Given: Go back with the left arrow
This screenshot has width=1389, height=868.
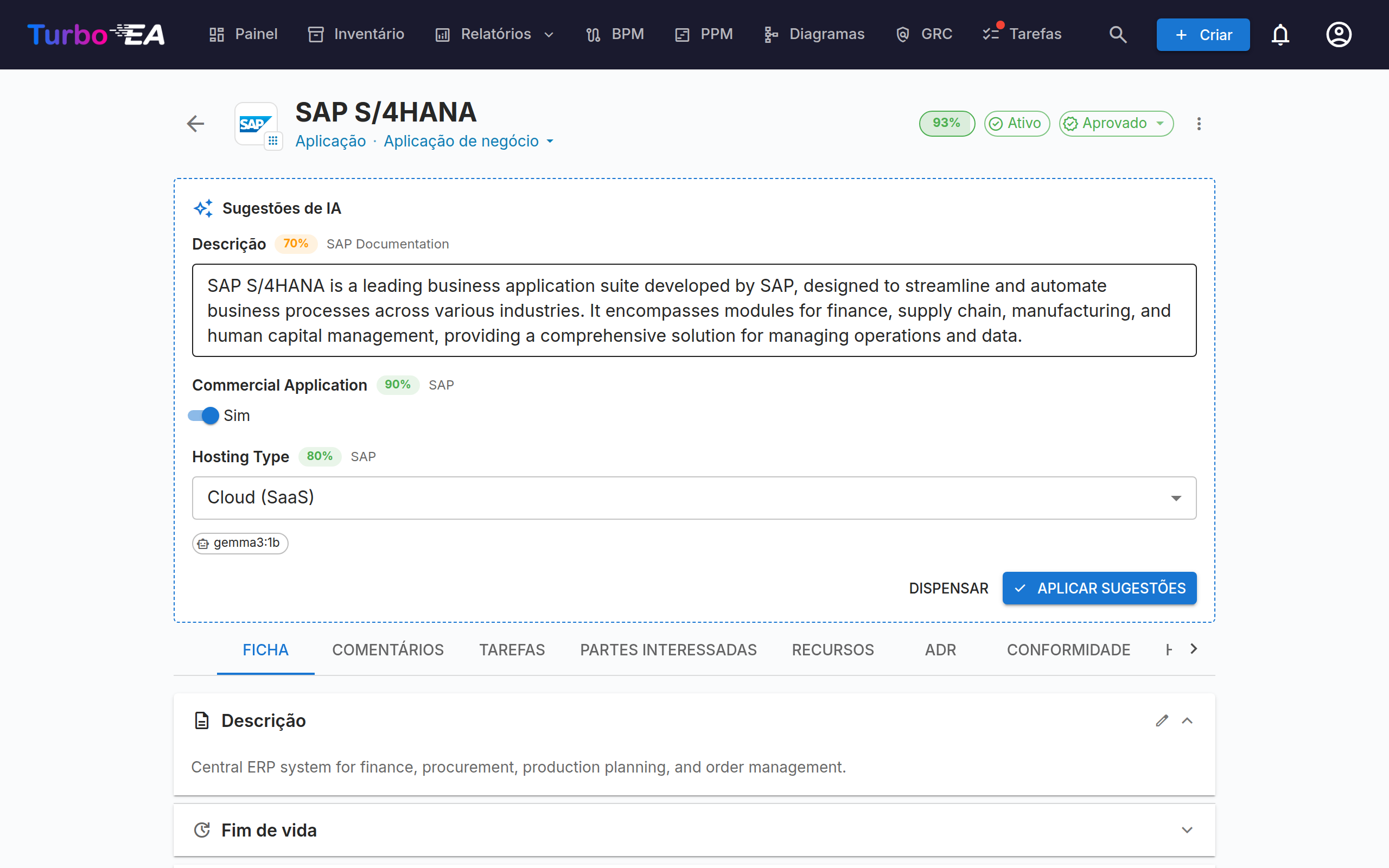Looking at the screenshot, I should 196,124.
